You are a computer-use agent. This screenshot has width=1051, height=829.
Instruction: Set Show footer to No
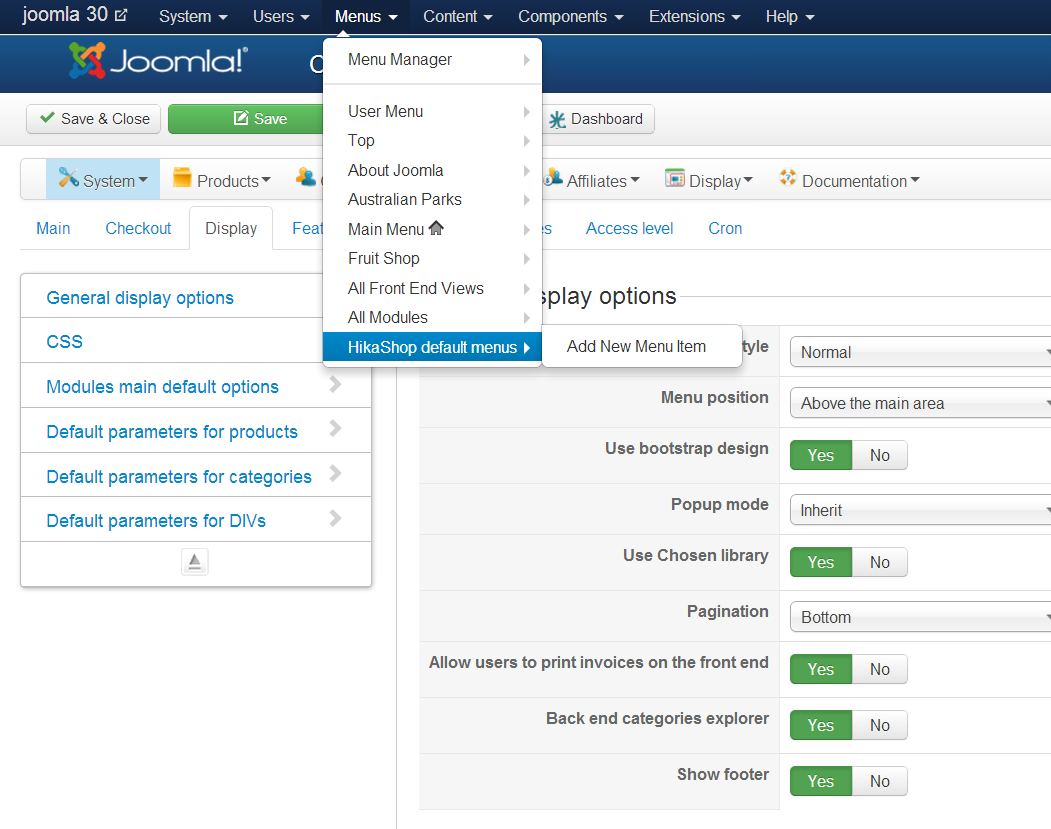coord(879,781)
